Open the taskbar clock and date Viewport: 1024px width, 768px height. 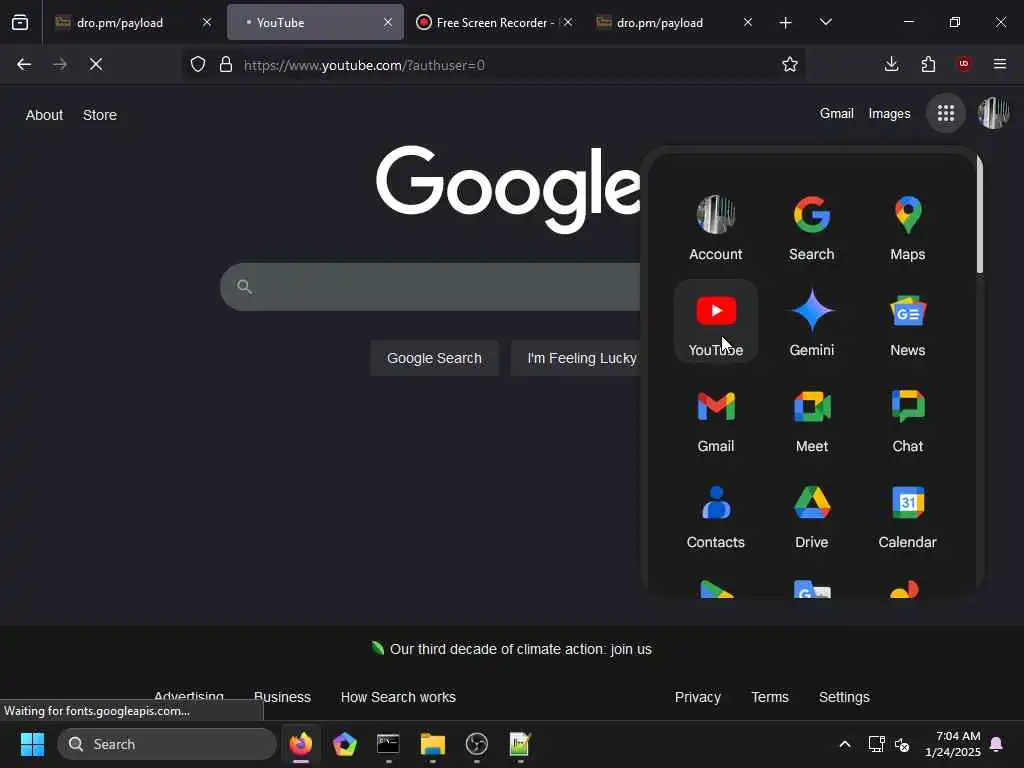click(x=953, y=744)
